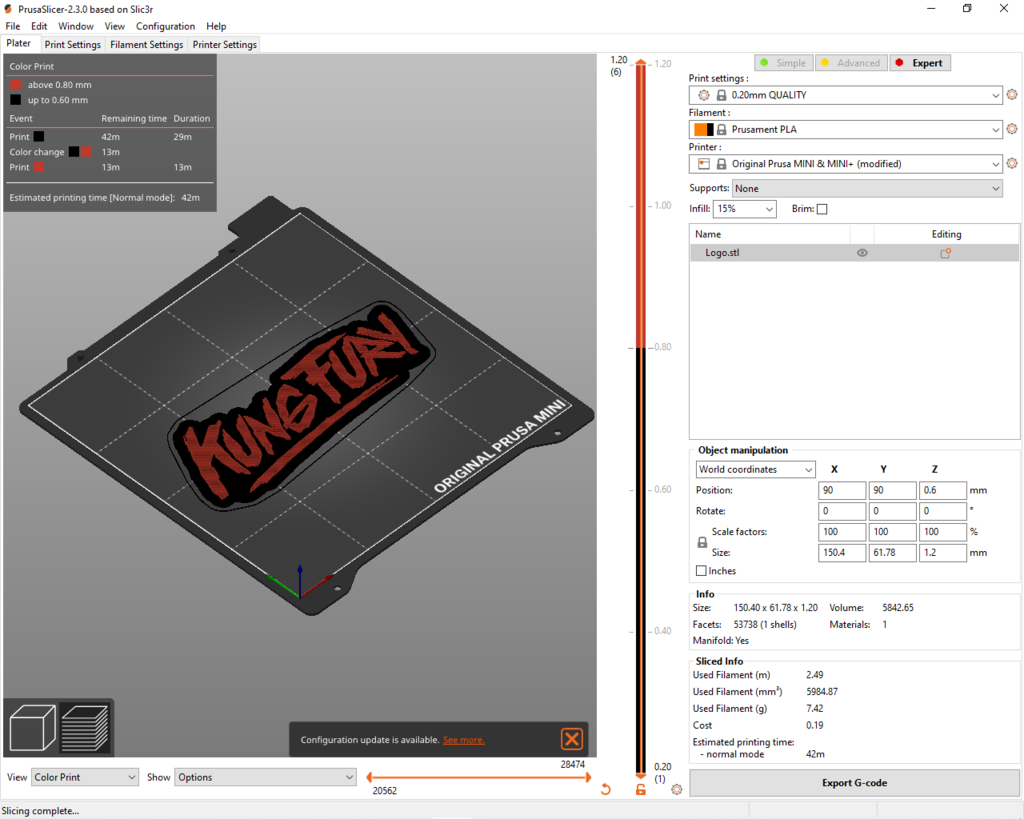Screen dimensions: 1024x819
Task: Switch to 3D editor view cube icon
Action: click(33, 728)
